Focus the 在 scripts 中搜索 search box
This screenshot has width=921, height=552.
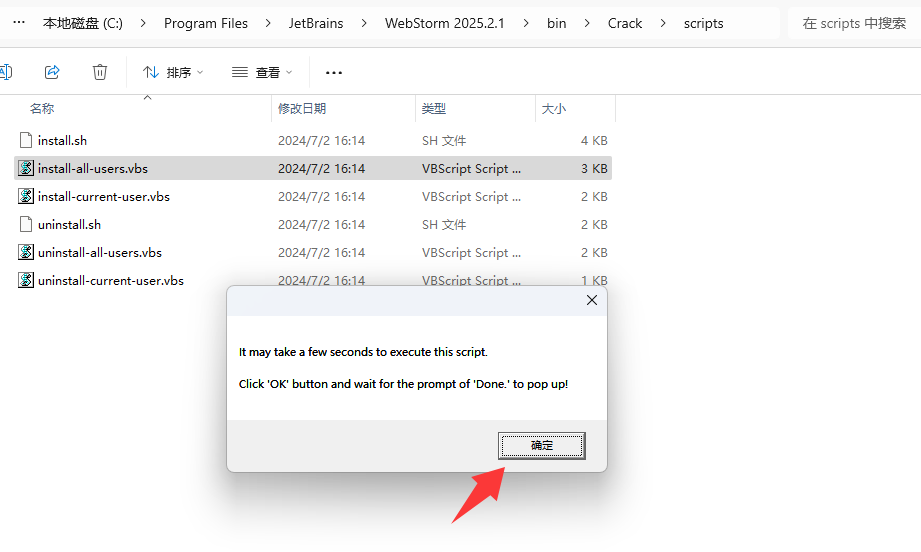[x=854, y=23]
